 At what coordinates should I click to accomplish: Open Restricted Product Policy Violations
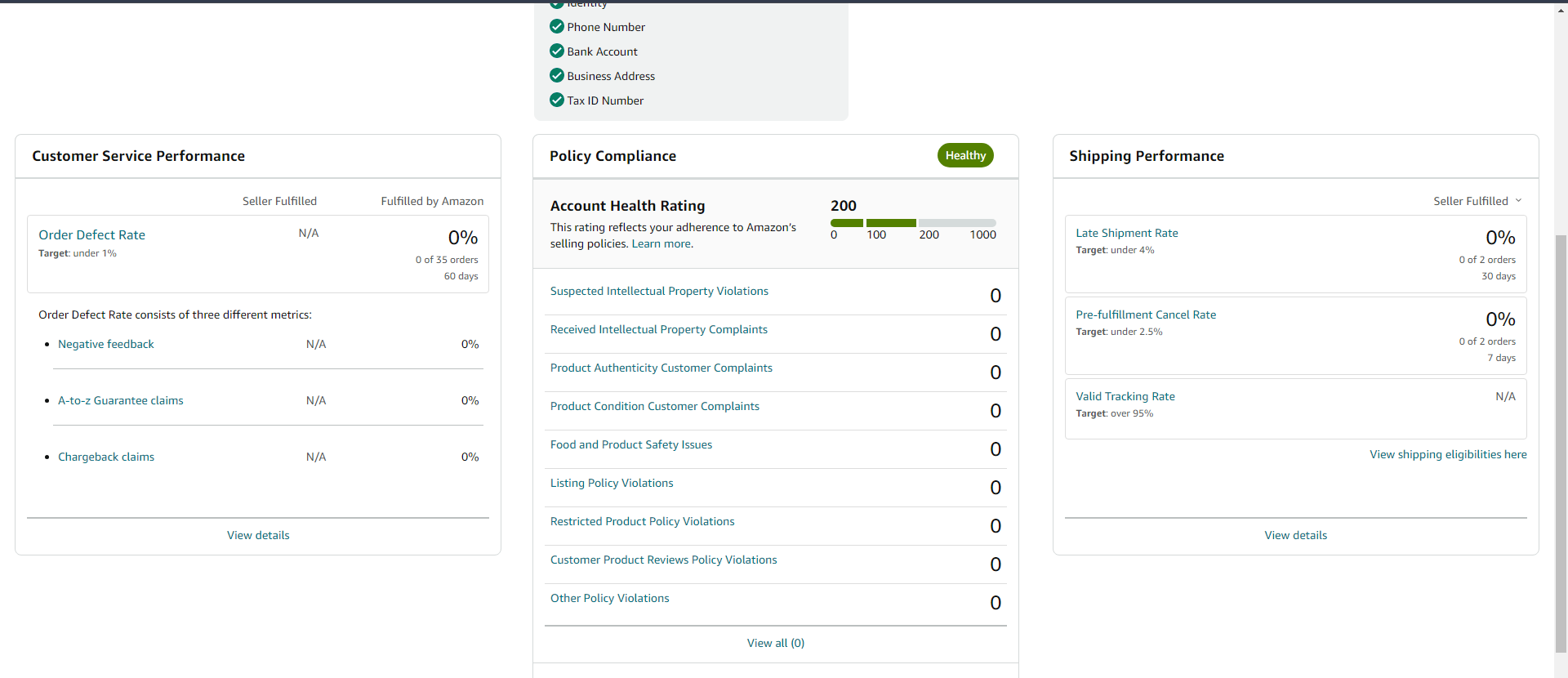643,521
